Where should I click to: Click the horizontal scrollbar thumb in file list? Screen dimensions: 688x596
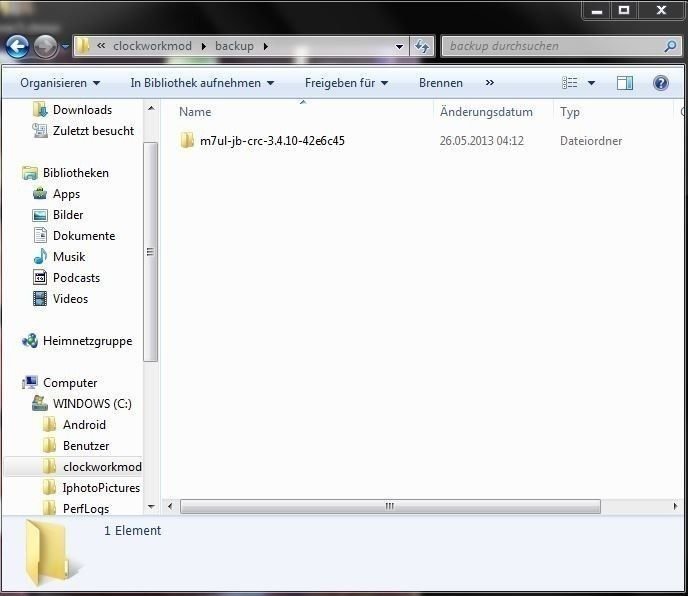point(390,506)
